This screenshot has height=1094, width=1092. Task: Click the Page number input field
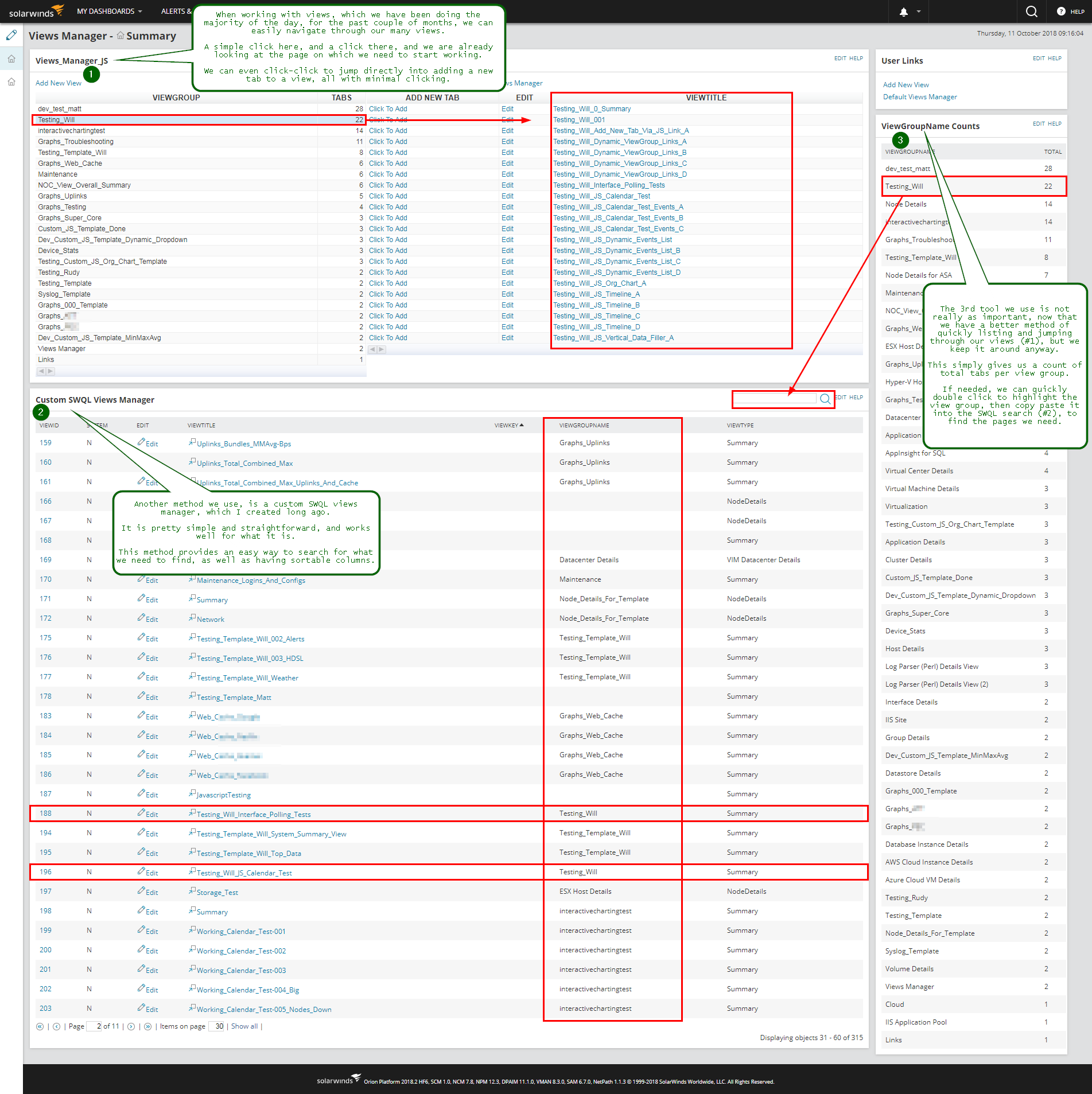point(94,1027)
